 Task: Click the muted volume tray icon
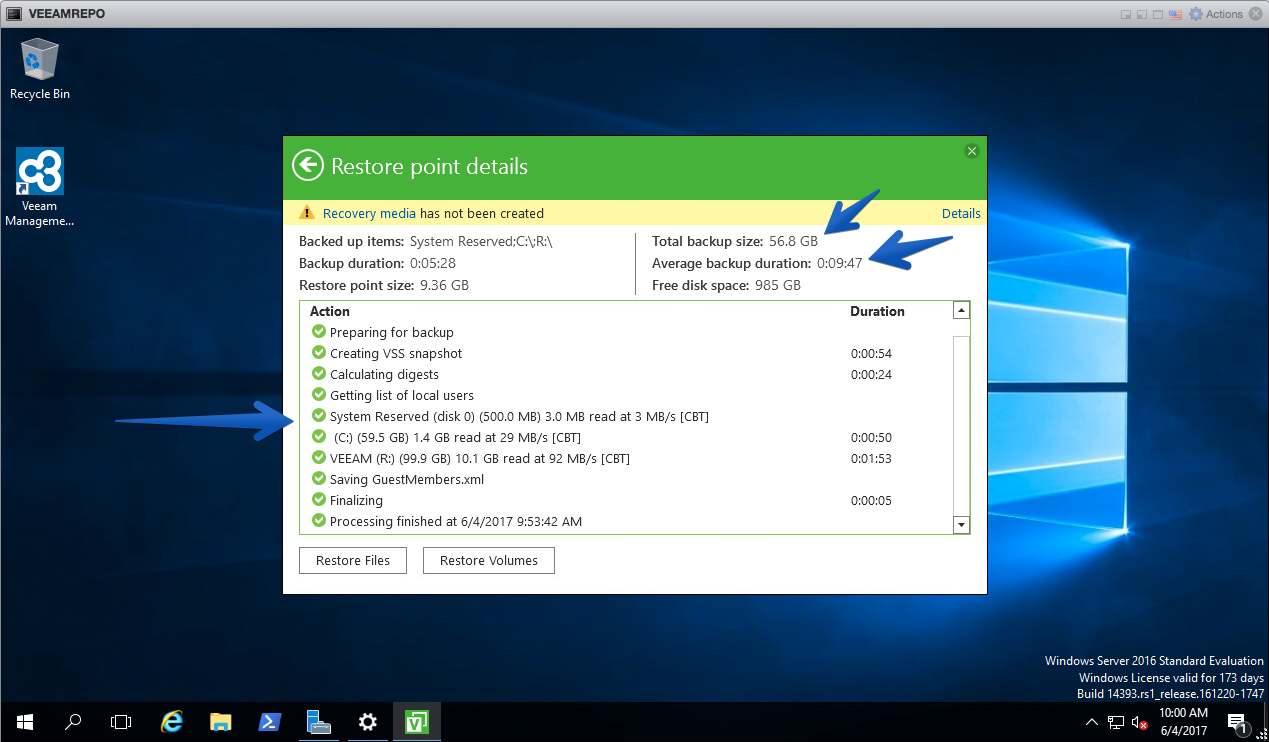tap(1139, 722)
